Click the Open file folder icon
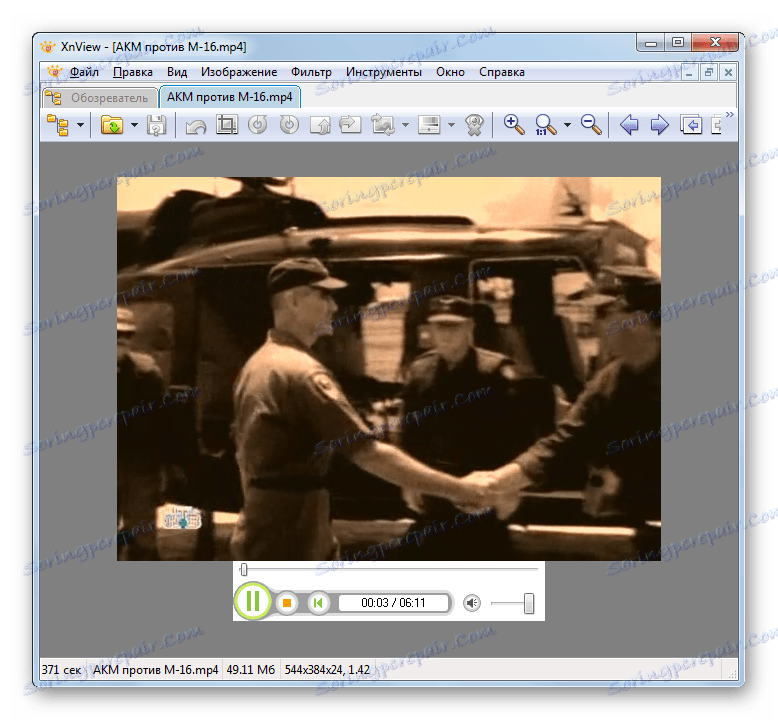The width and height of the screenshot is (778, 720). 112,125
